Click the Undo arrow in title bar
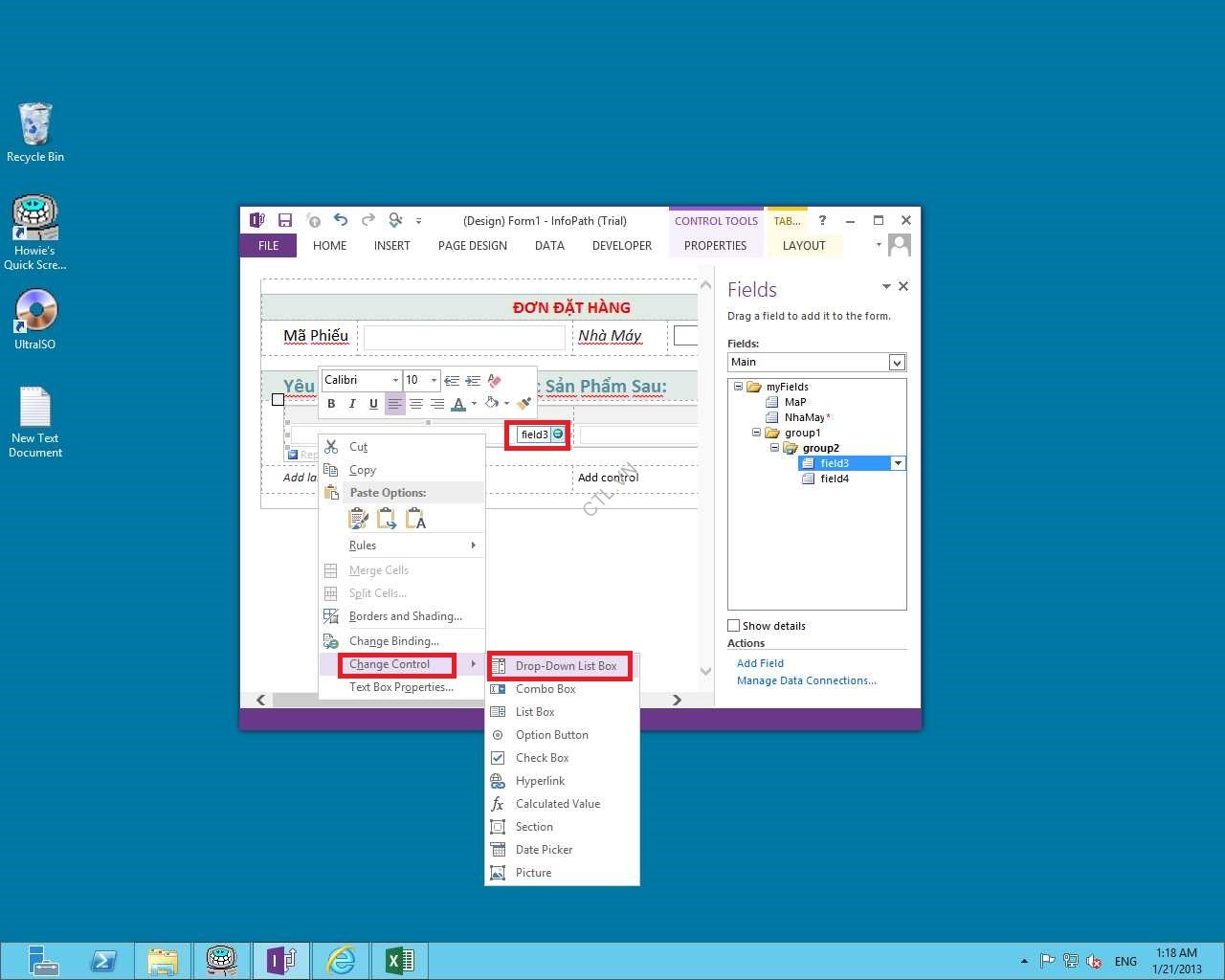This screenshot has width=1225, height=980. [341, 220]
